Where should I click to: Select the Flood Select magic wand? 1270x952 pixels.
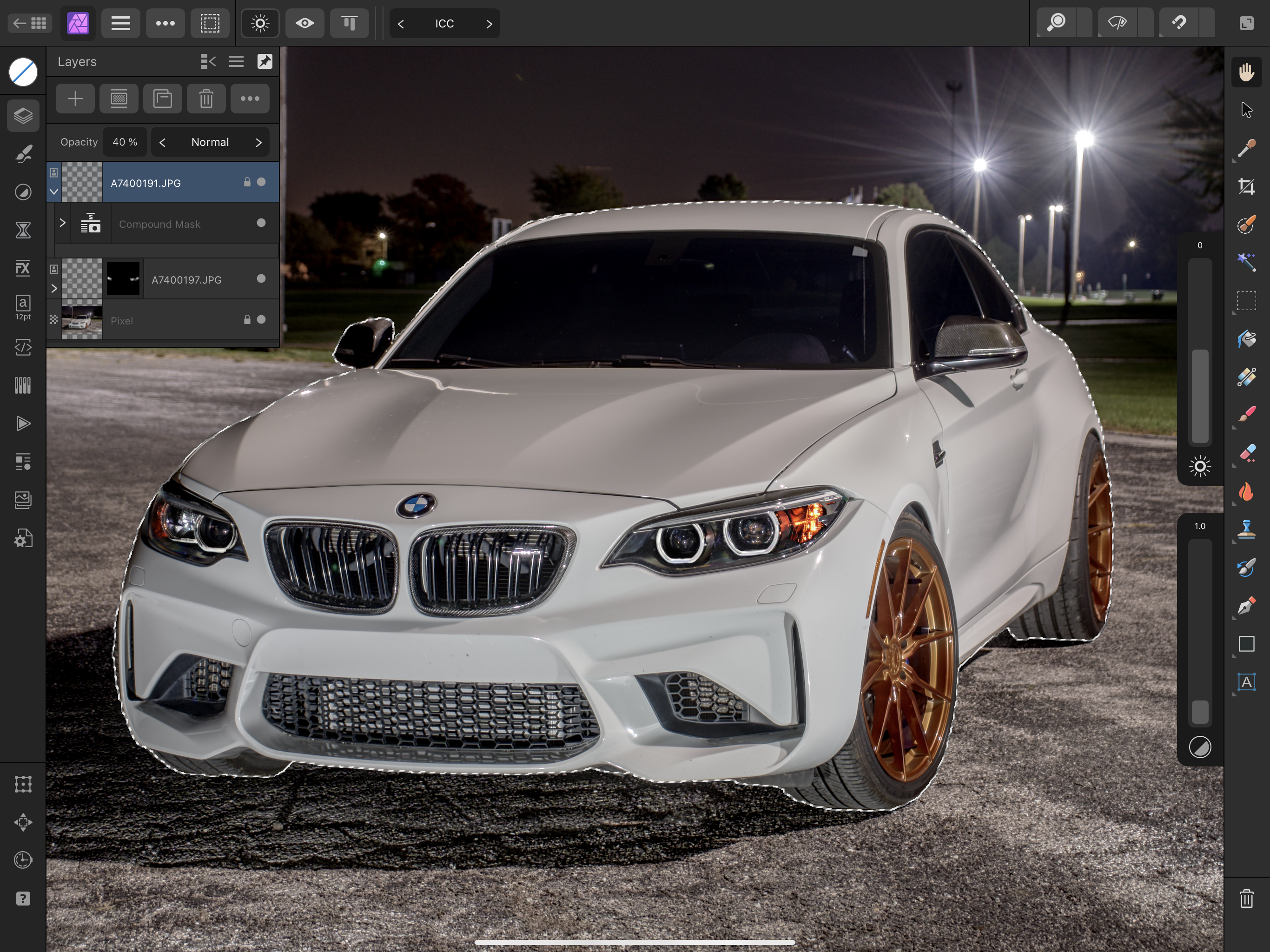(x=1246, y=262)
